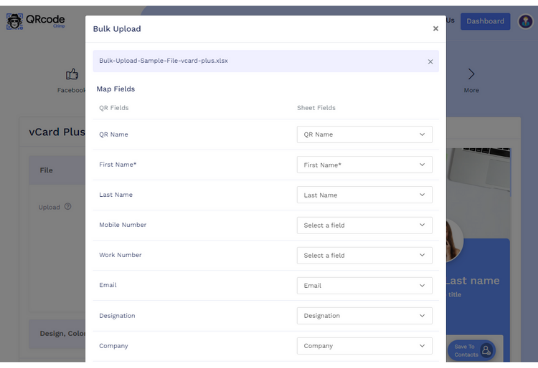Click the Work Number field label
Screen dimensions: 538x368
(x=120, y=255)
